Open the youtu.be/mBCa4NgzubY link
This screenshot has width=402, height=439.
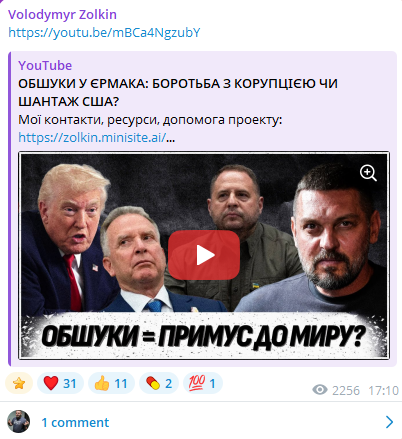[x=104, y=33]
